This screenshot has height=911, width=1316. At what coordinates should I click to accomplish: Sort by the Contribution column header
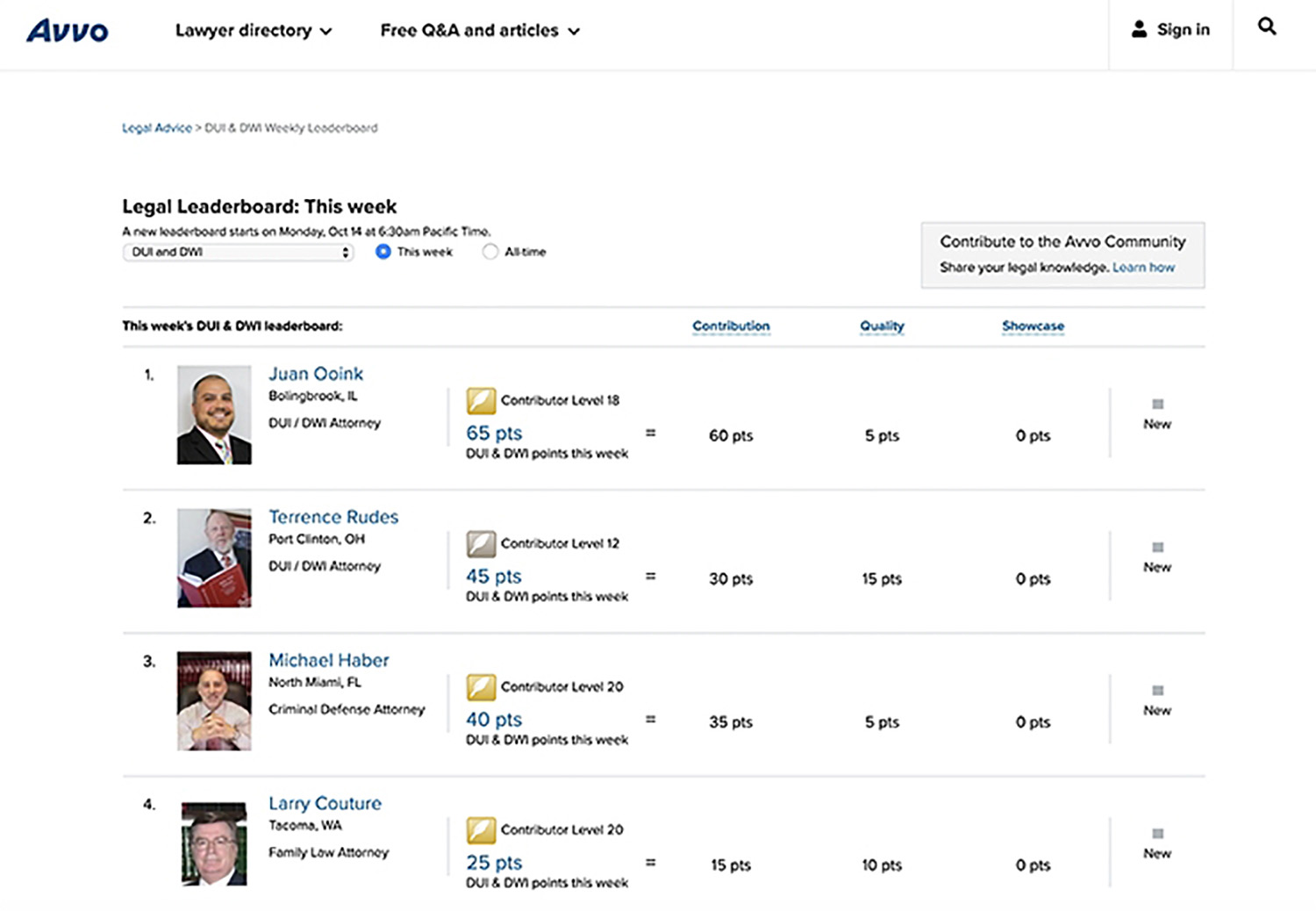point(731,326)
